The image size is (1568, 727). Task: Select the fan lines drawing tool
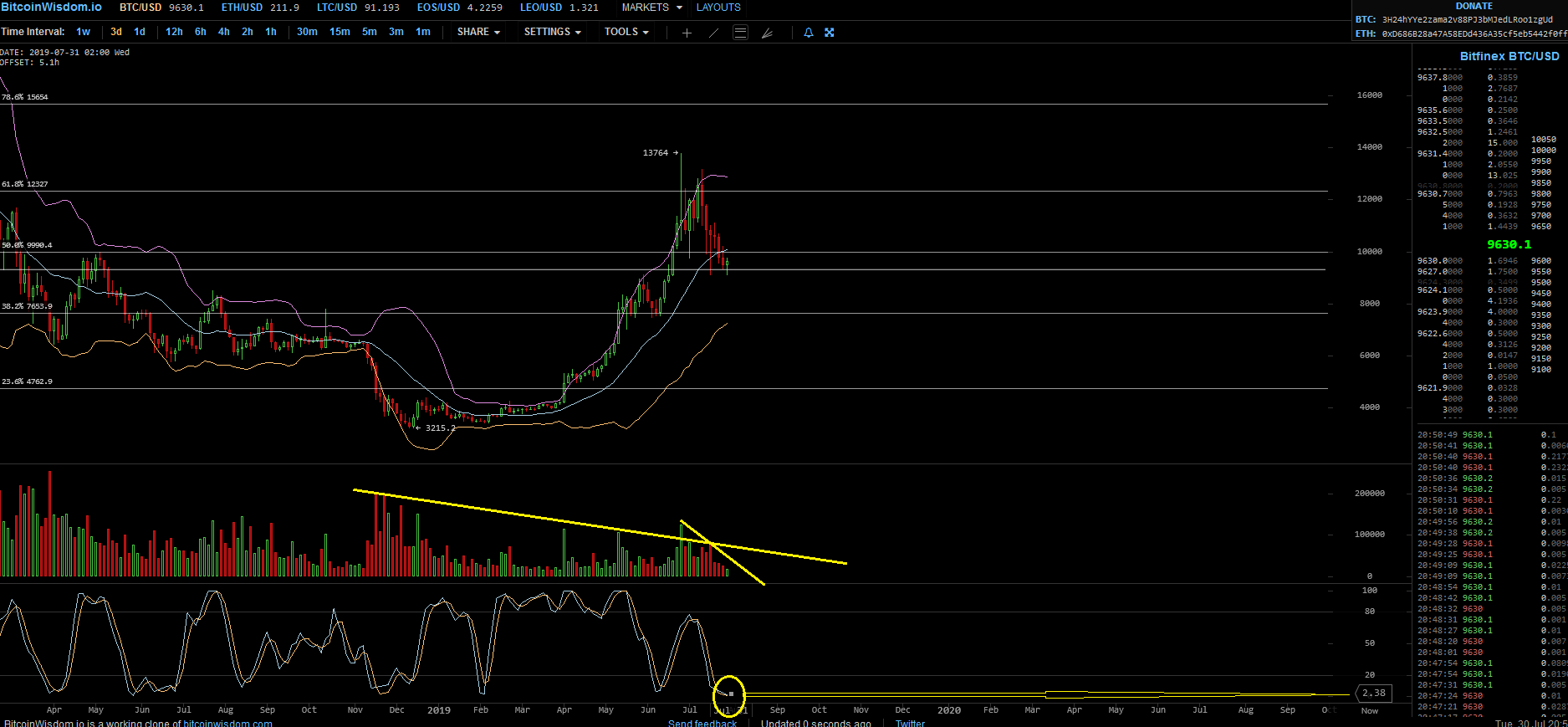767,33
